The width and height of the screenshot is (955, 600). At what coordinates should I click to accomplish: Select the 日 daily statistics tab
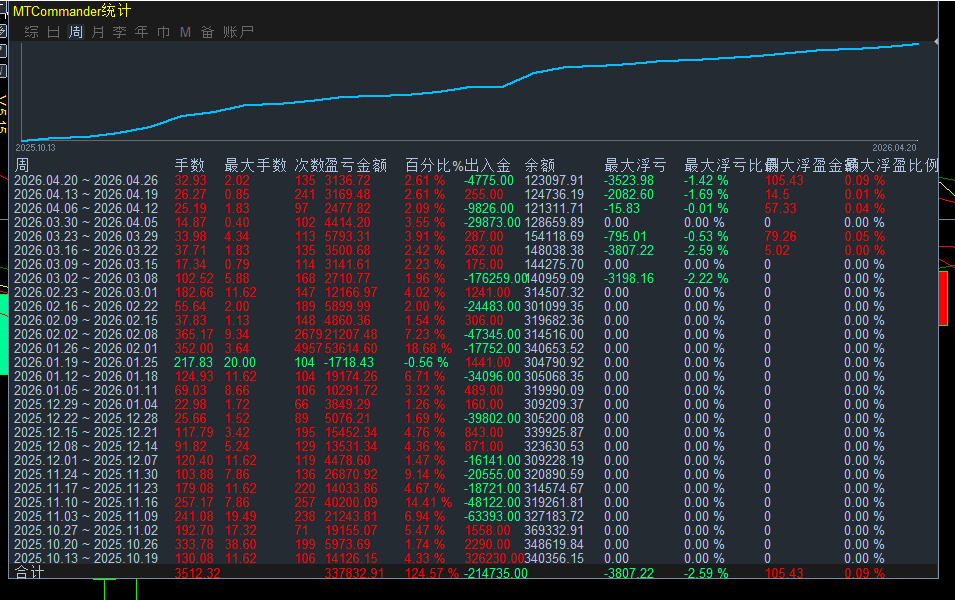click(54, 32)
